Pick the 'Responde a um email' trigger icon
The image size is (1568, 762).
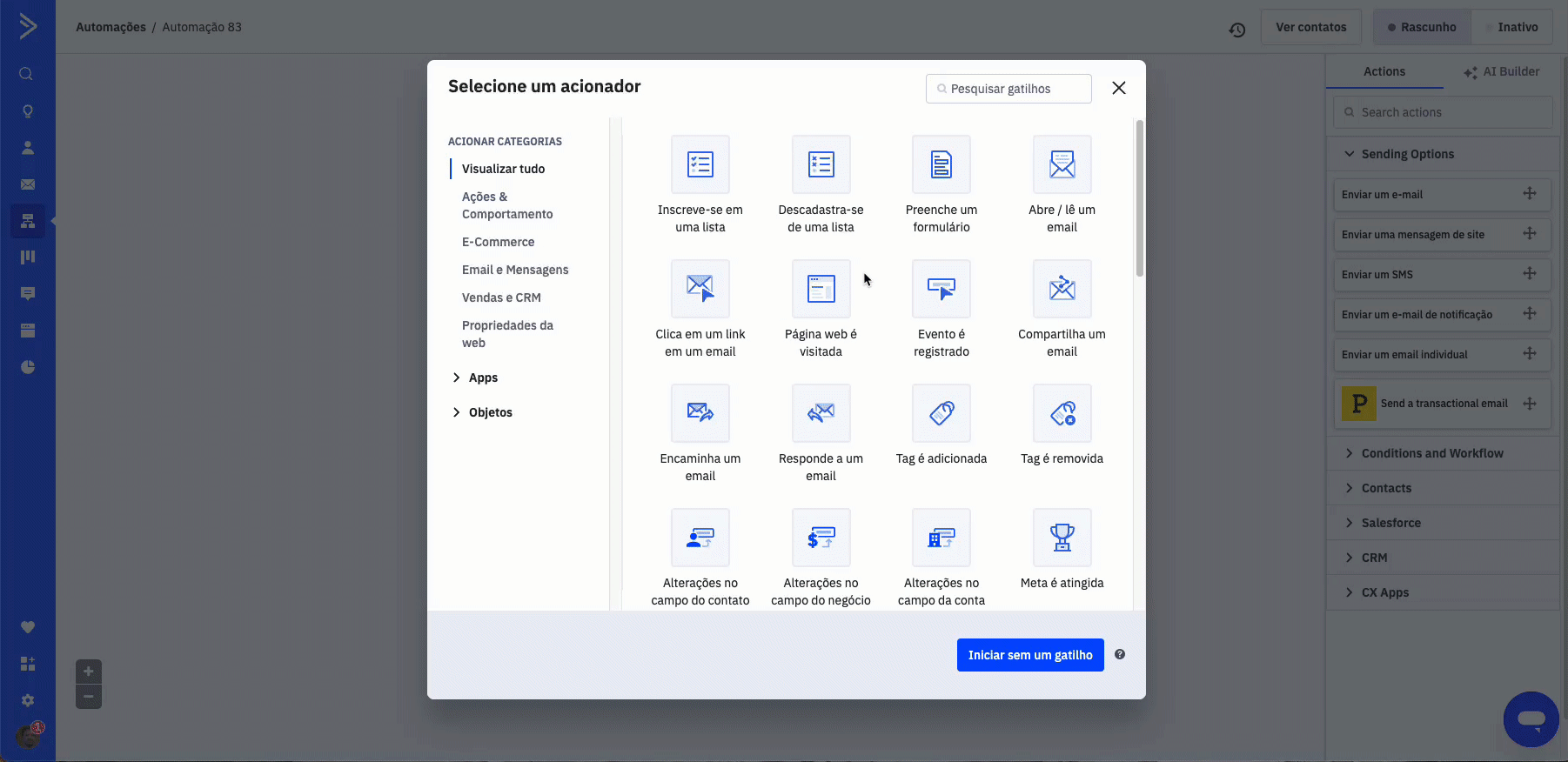pos(821,413)
